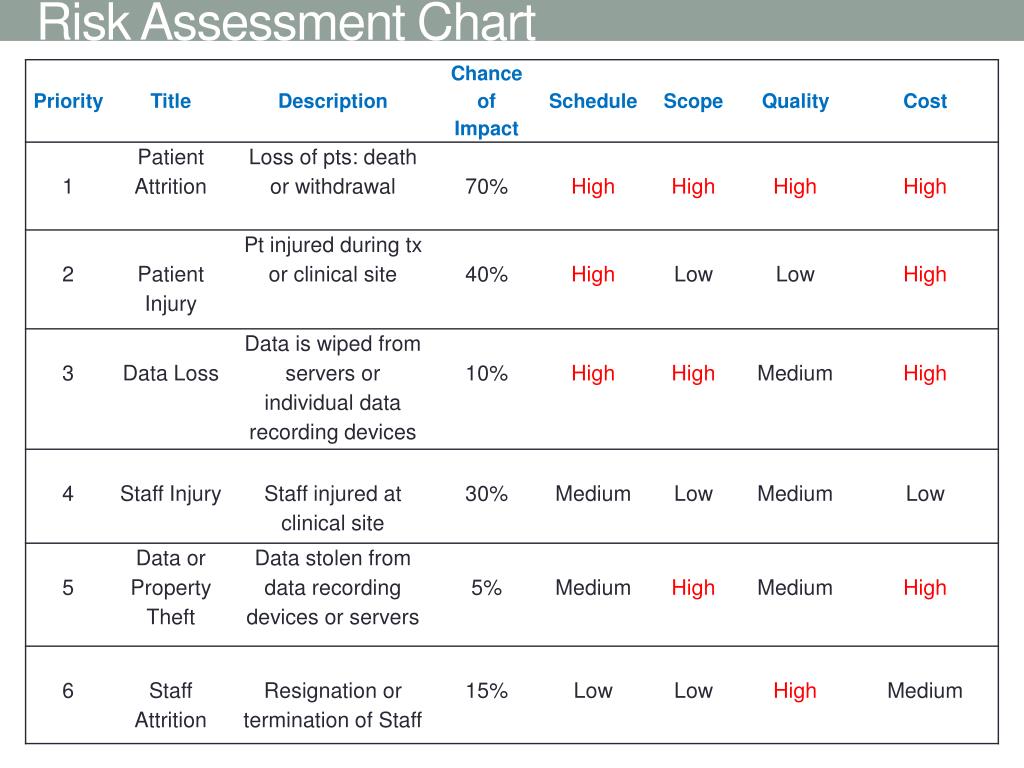This screenshot has height=768, width=1024.
Task: Click the Description column header
Action: click(332, 101)
